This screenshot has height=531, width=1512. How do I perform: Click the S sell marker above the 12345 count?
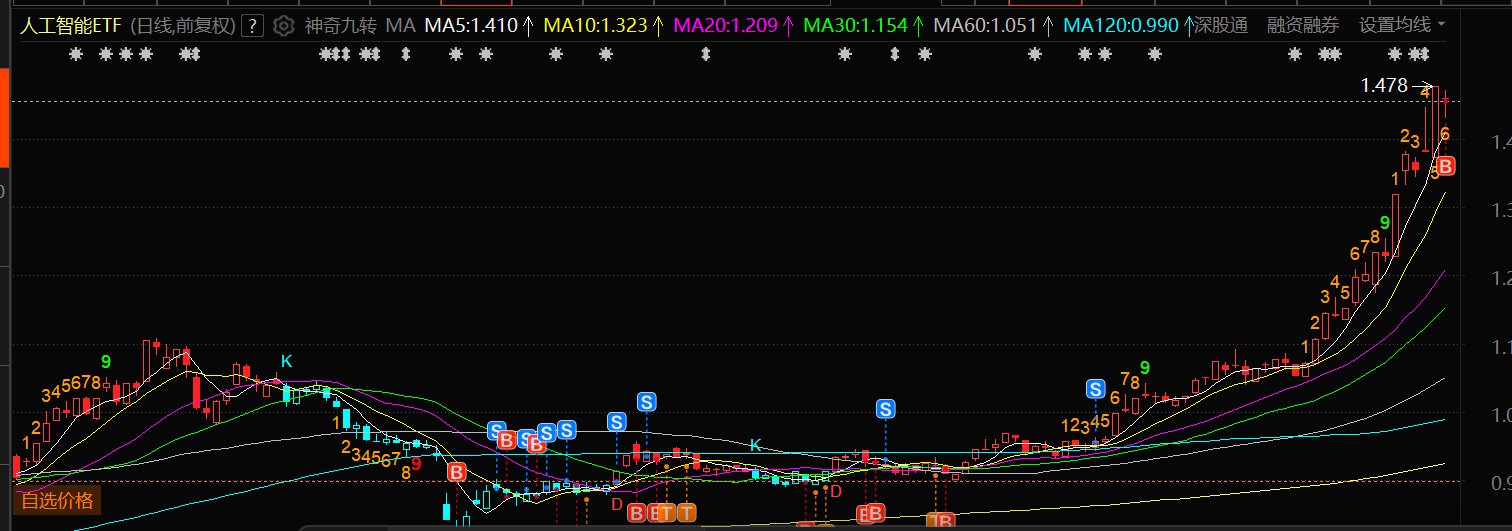pyautogui.click(x=1096, y=389)
